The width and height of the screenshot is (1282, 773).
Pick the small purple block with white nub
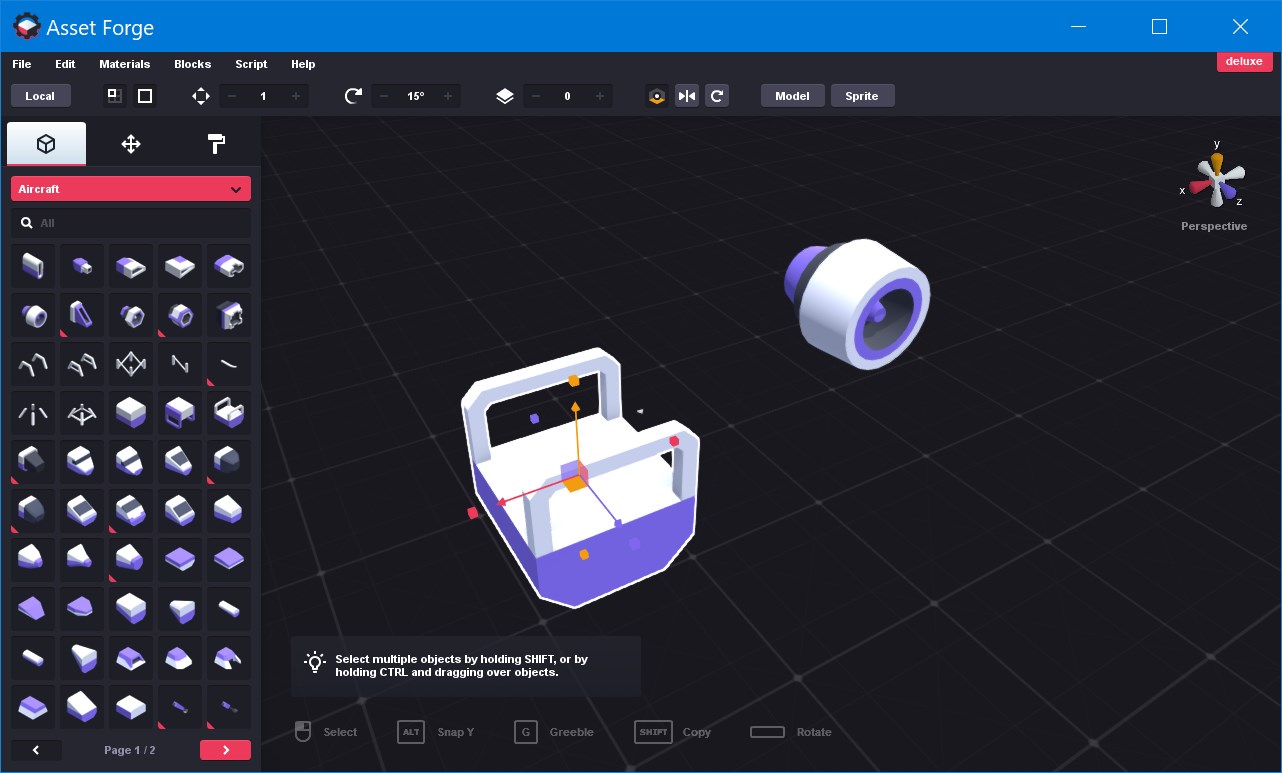tap(82, 266)
